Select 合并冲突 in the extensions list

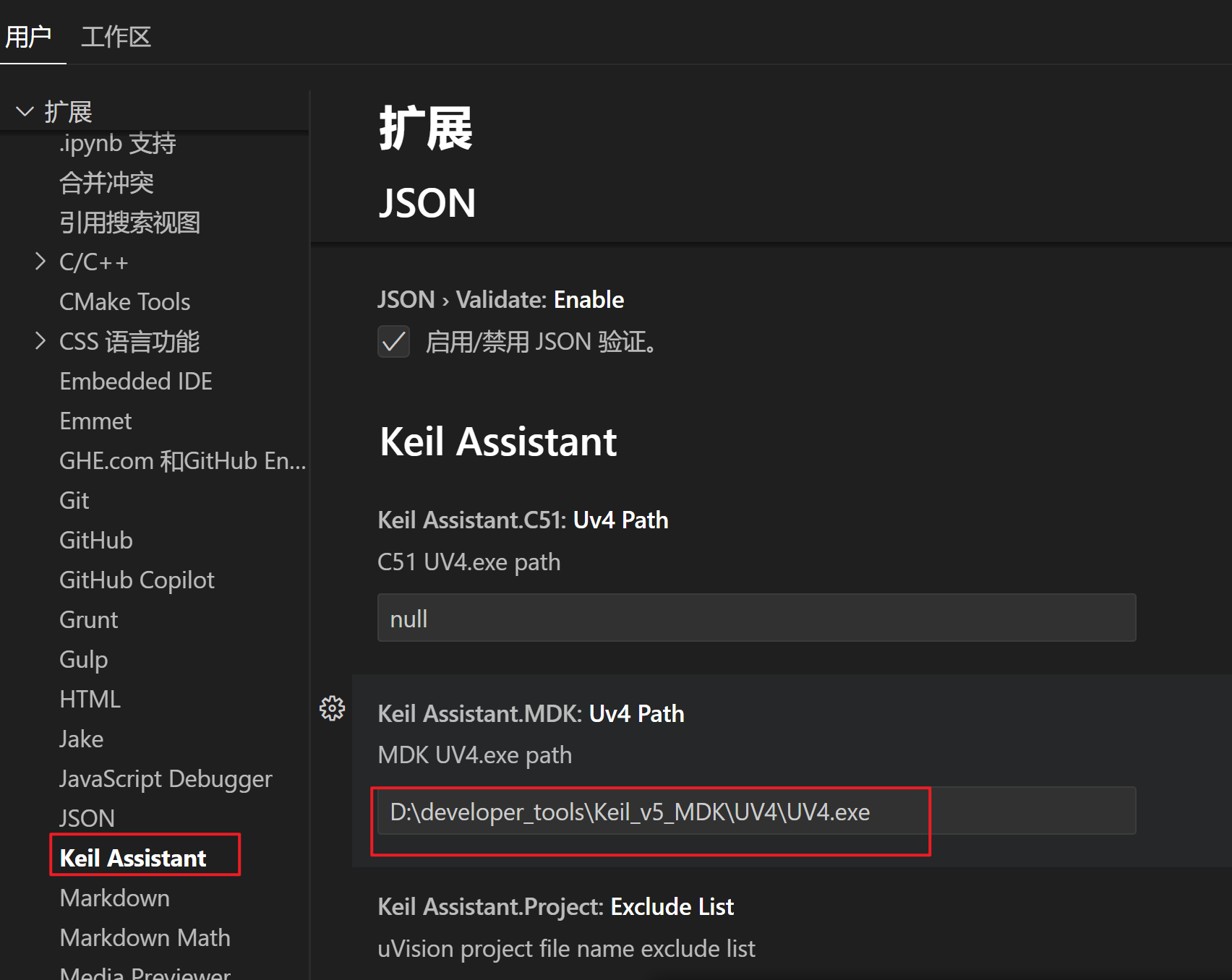pyautogui.click(x=106, y=183)
